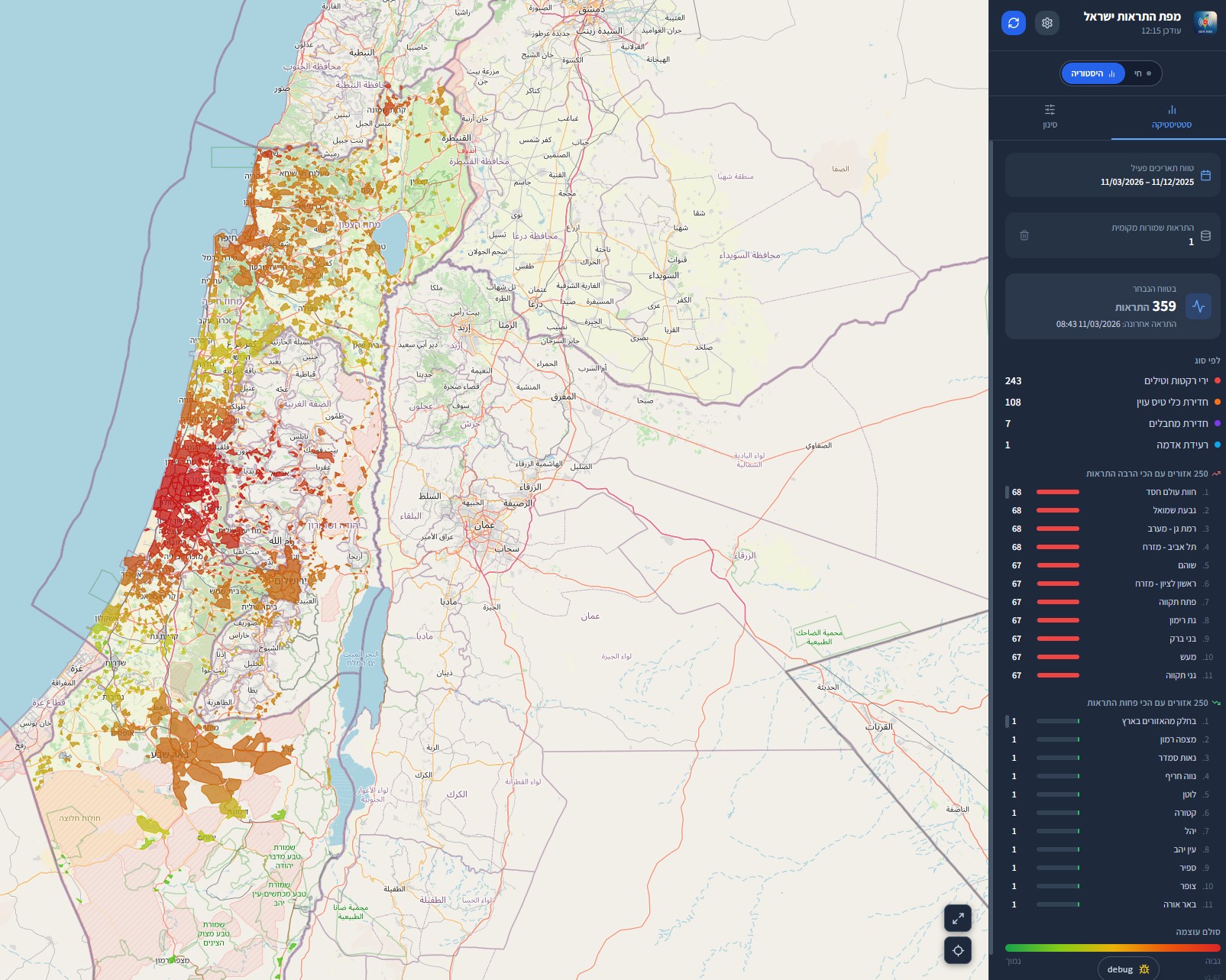
Task: Click the database icon for locally saved alerts
Action: [x=1205, y=235]
